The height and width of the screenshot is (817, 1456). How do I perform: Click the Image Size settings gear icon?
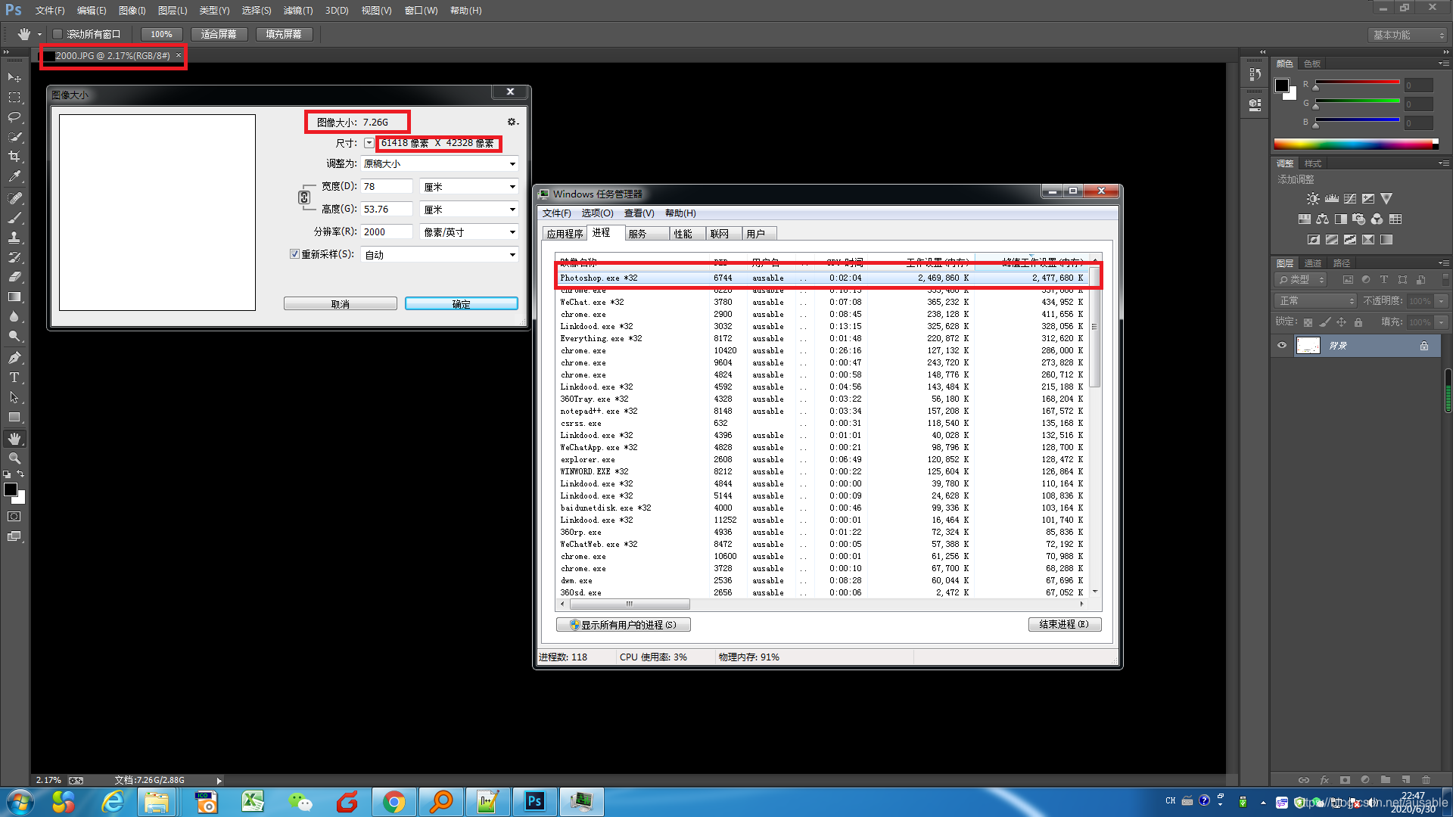pyautogui.click(x=512, y=122)
